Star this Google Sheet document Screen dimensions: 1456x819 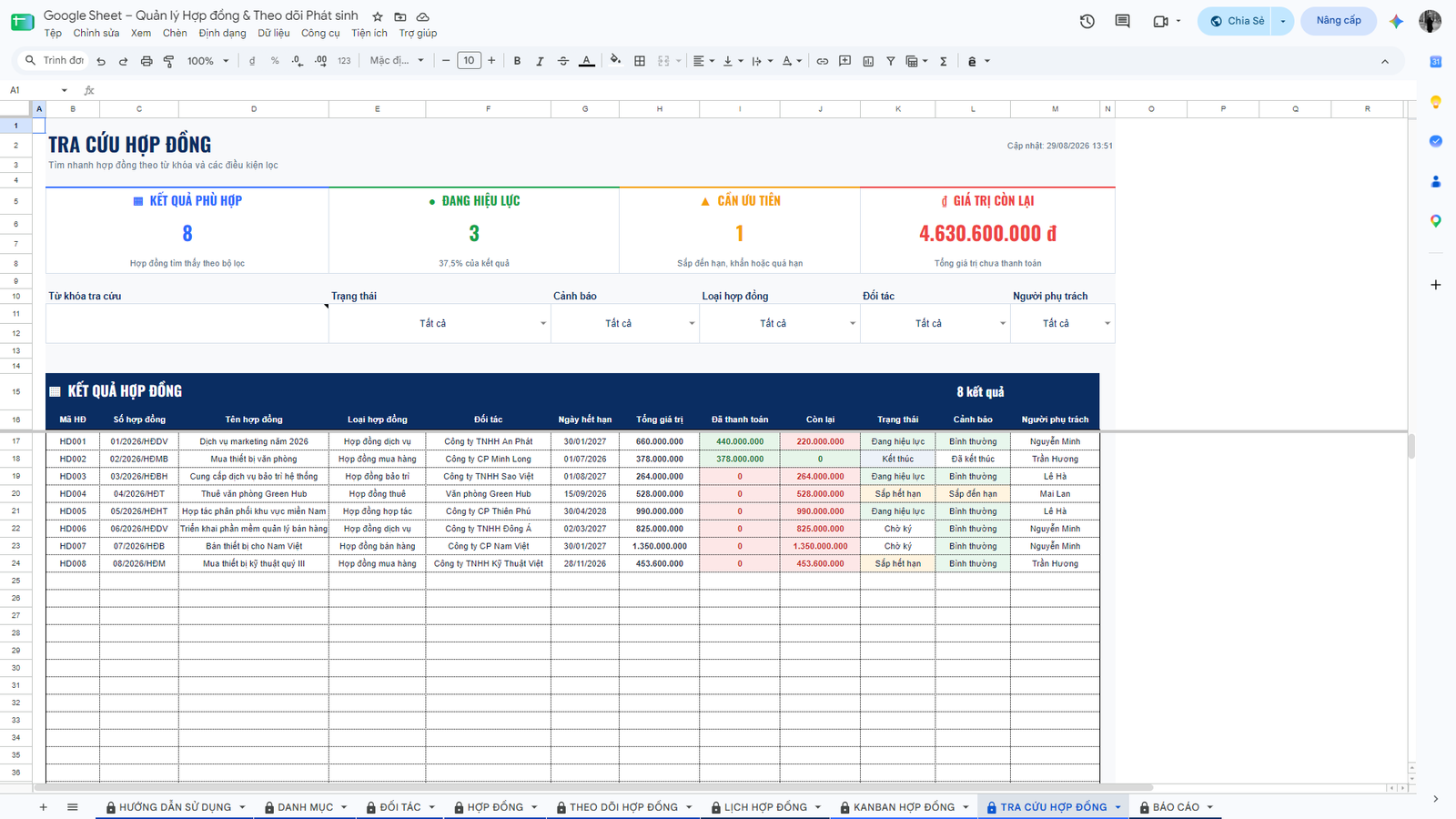378,16
